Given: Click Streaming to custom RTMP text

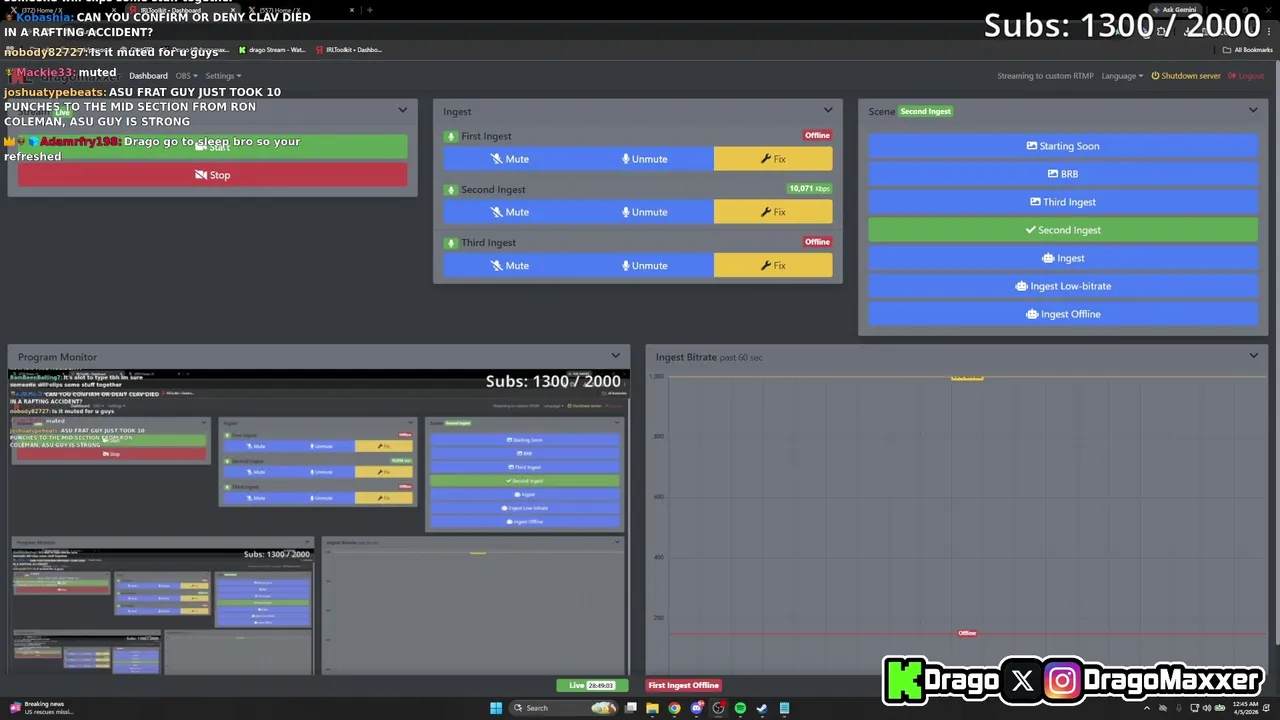Looking at the screenshot, I should click(x=1045, y=76).
